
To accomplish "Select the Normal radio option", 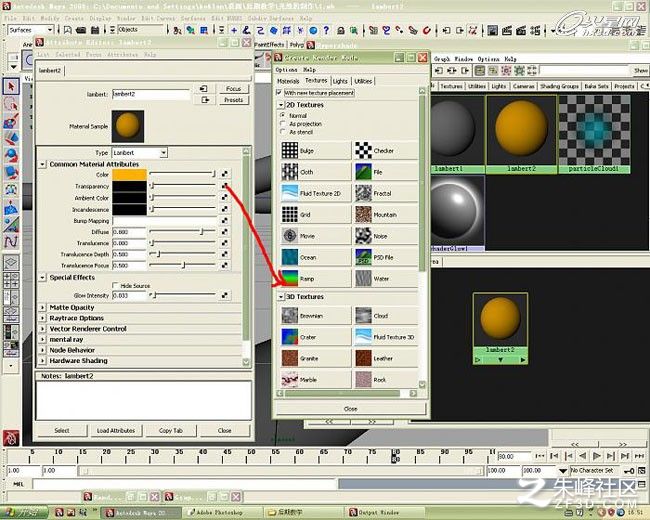I will point(283,115).
